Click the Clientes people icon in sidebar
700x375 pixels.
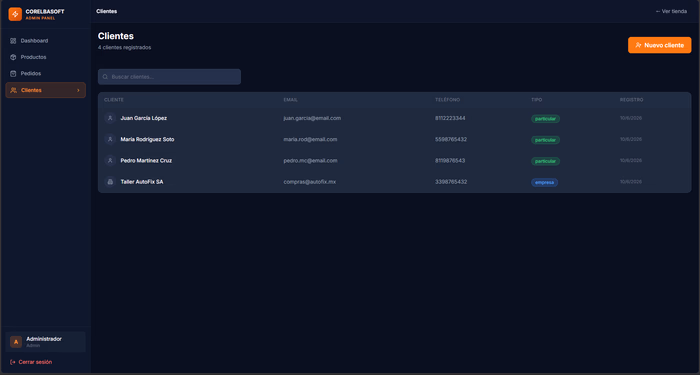13,90
